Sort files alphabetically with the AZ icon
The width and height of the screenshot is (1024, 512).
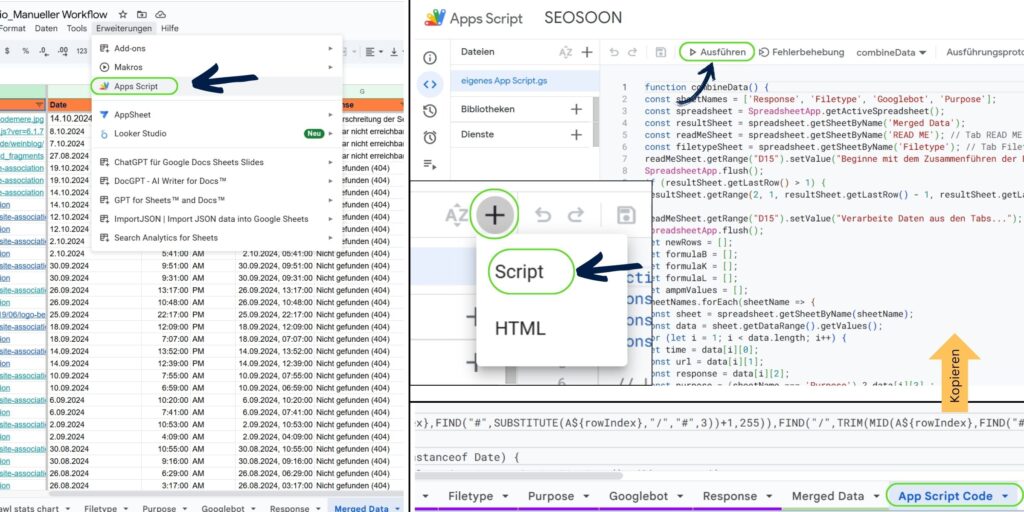(566, 52)
